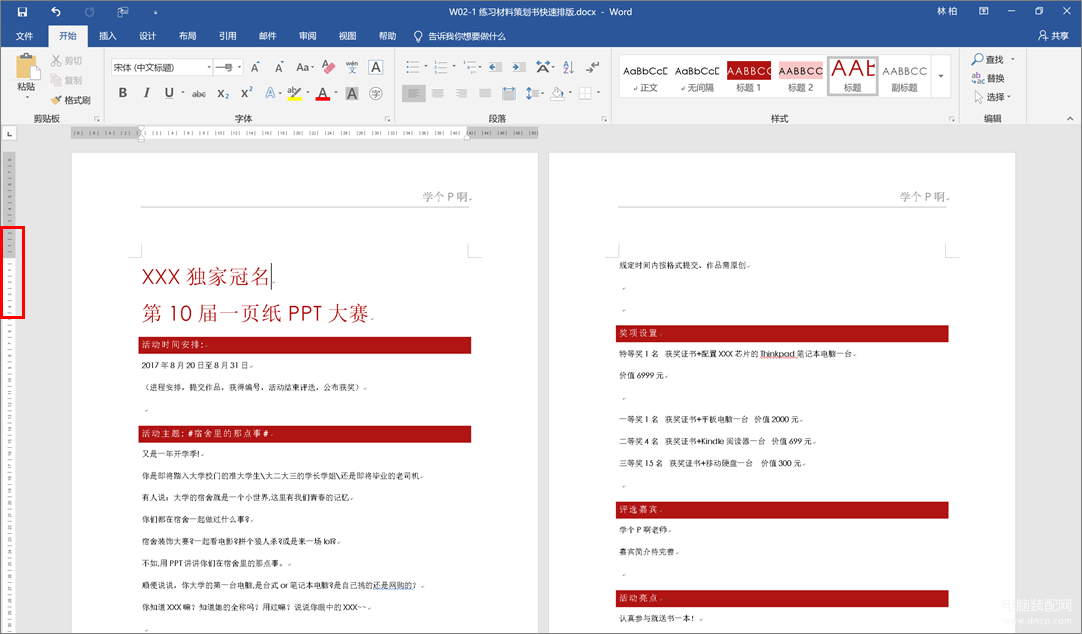Switch to the 设计 (Design) tab
This screenshot has height=634, width=1082.
pyautogui.click(x=148, y=36)
